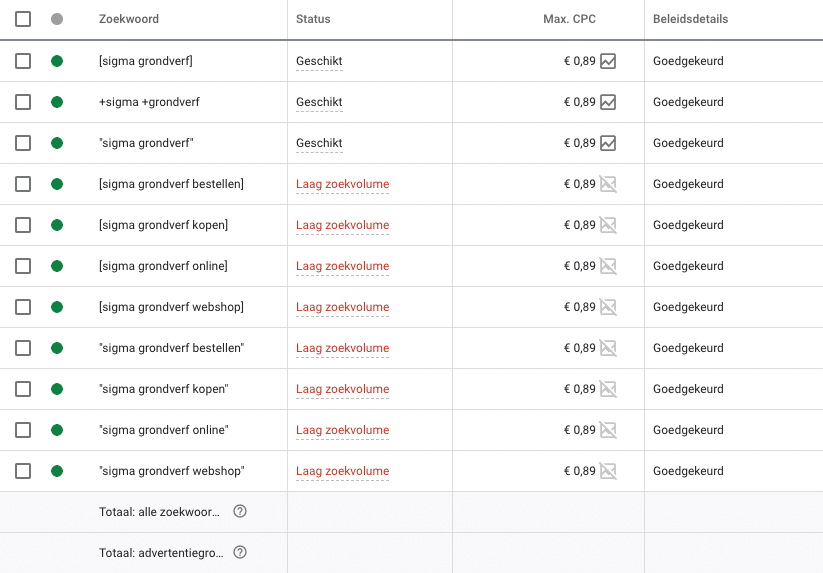
Task: Open Laag zoekvolume status for "sigma grondverf online"
Action: [342, 430]
